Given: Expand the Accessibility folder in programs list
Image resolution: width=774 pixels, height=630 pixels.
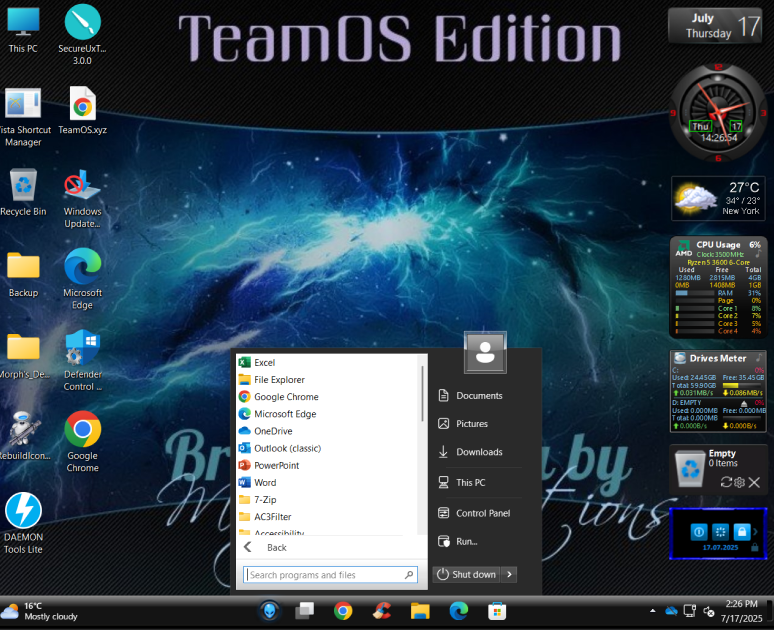Looking at the screenshot, I should click(x=328, y=532).
